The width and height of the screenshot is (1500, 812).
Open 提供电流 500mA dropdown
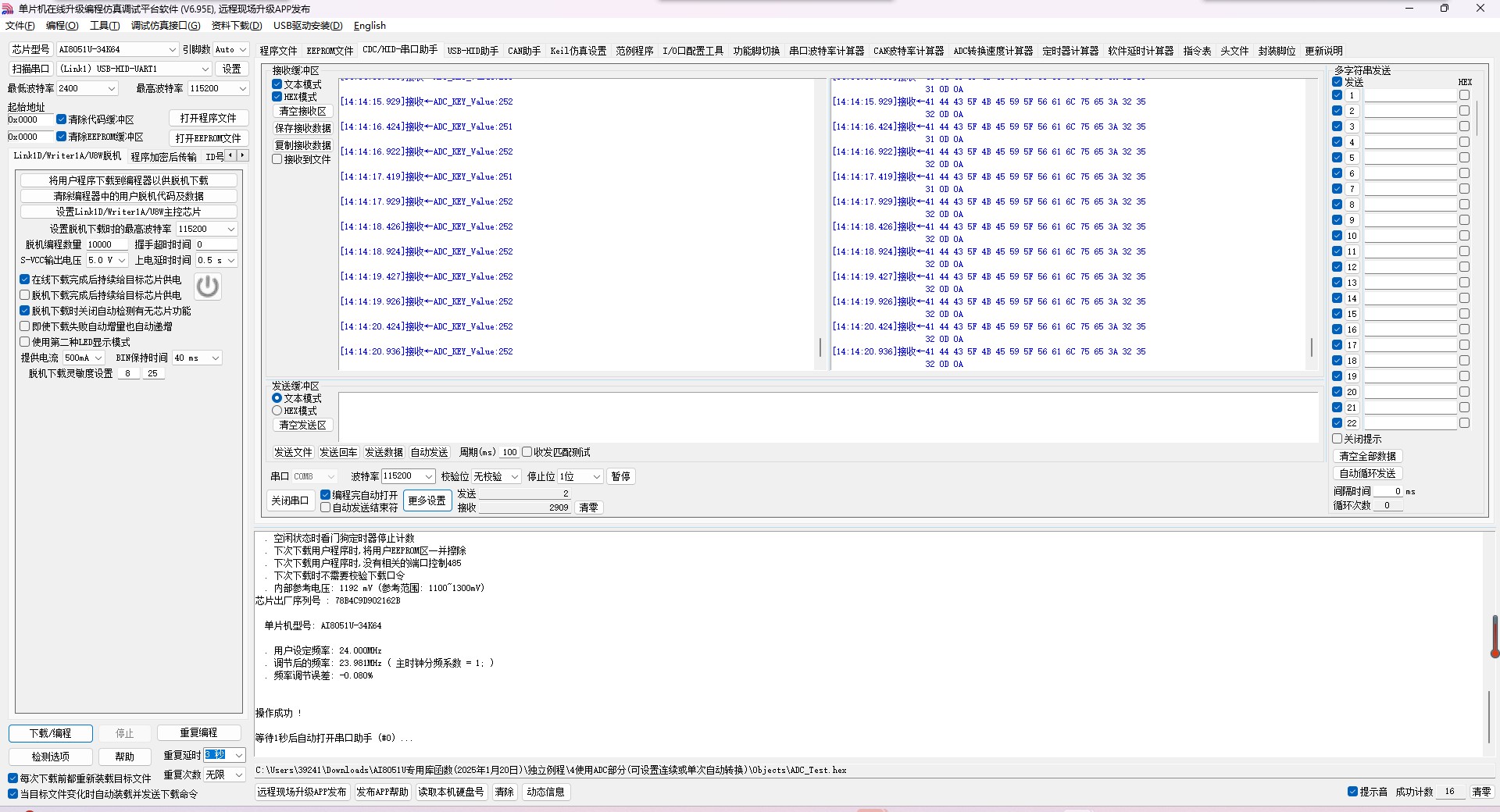pos(98,358)
